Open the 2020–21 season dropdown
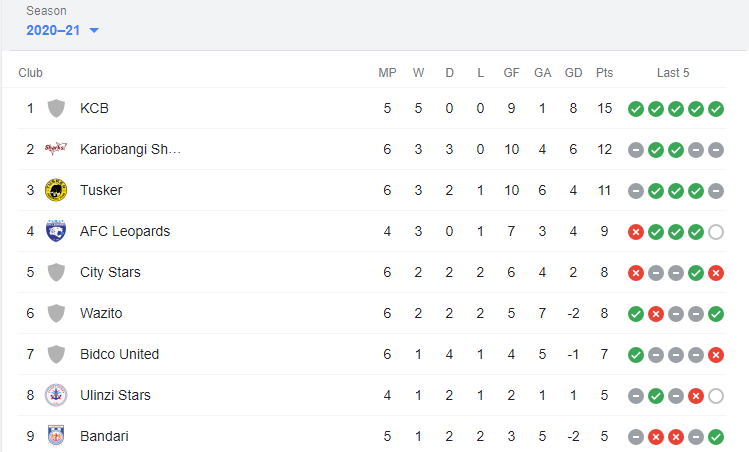The image size is (749, 452). coord(62,31)
